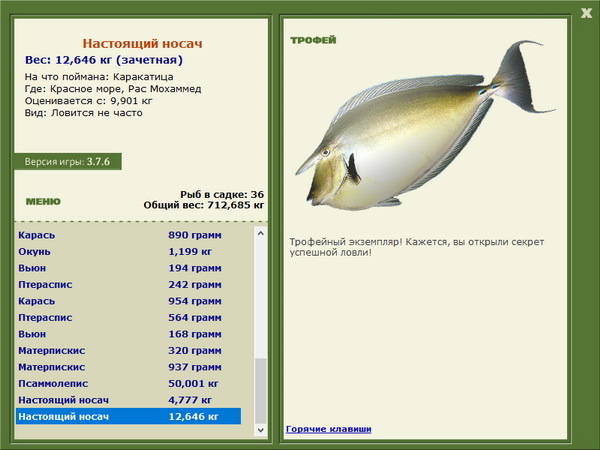Select Настоящий носач 4,777 кг row

[x=129, y=400]
